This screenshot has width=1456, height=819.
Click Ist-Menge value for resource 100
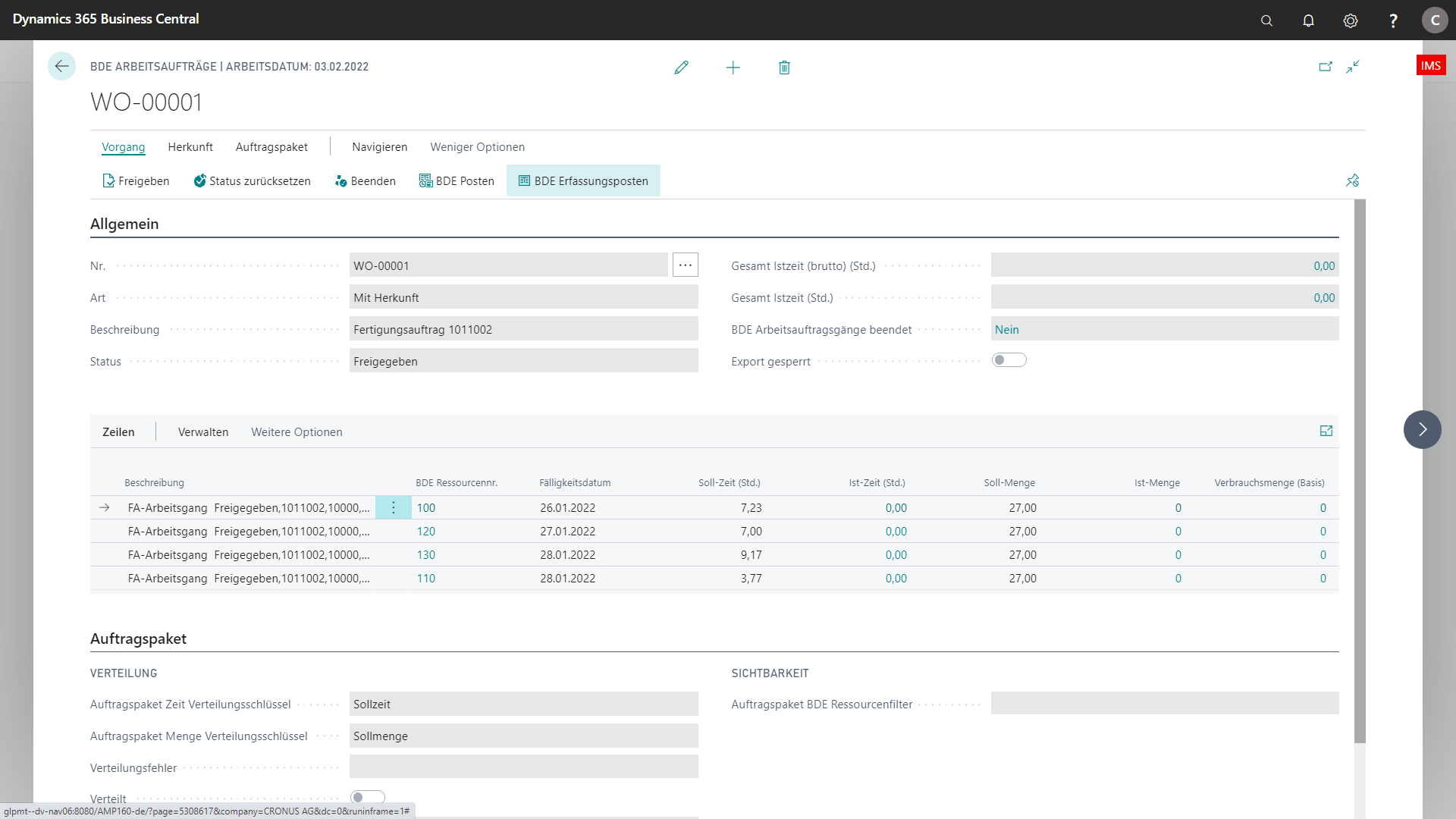tap(1178, 508)
